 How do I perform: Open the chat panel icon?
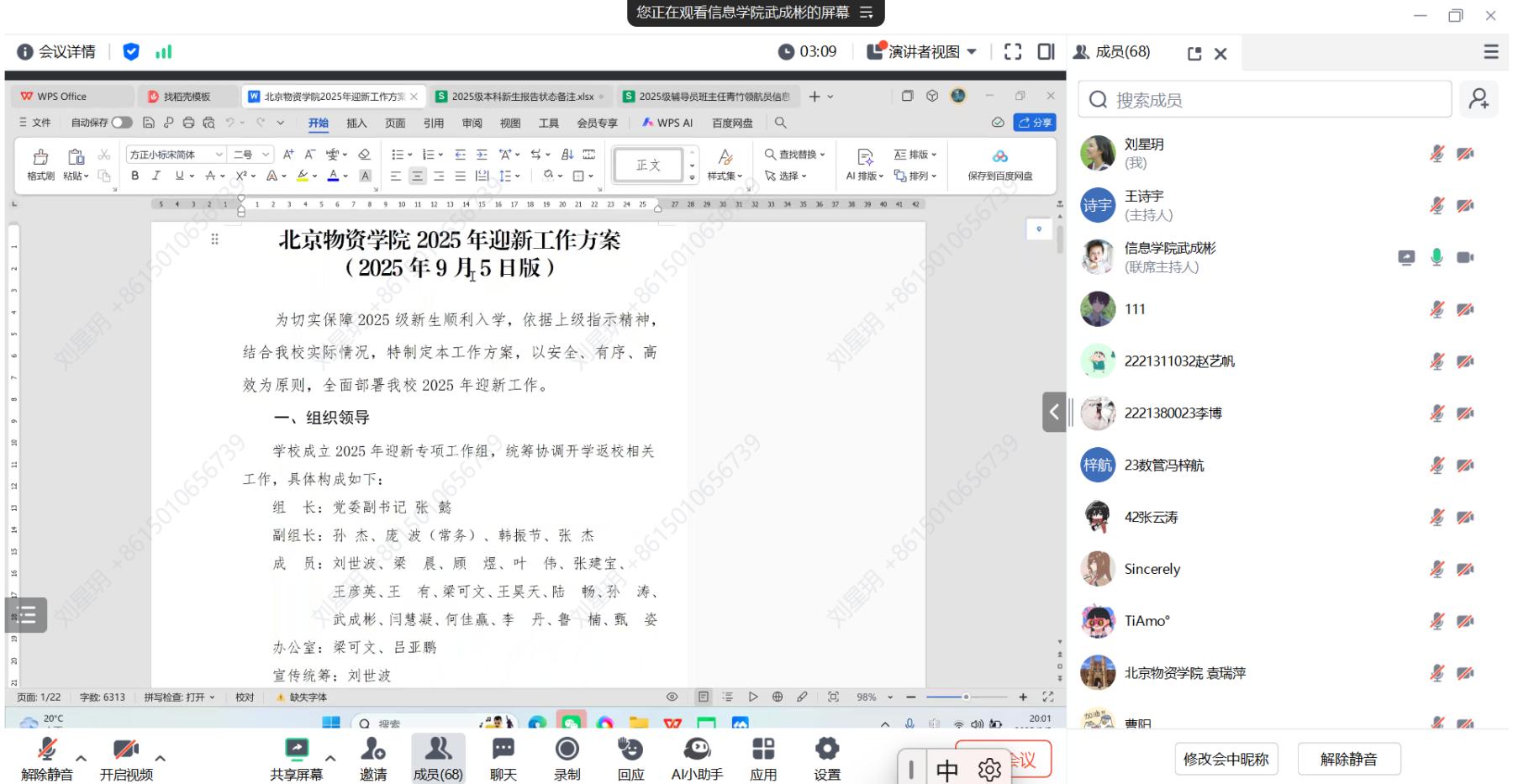(x=503, y=750)
